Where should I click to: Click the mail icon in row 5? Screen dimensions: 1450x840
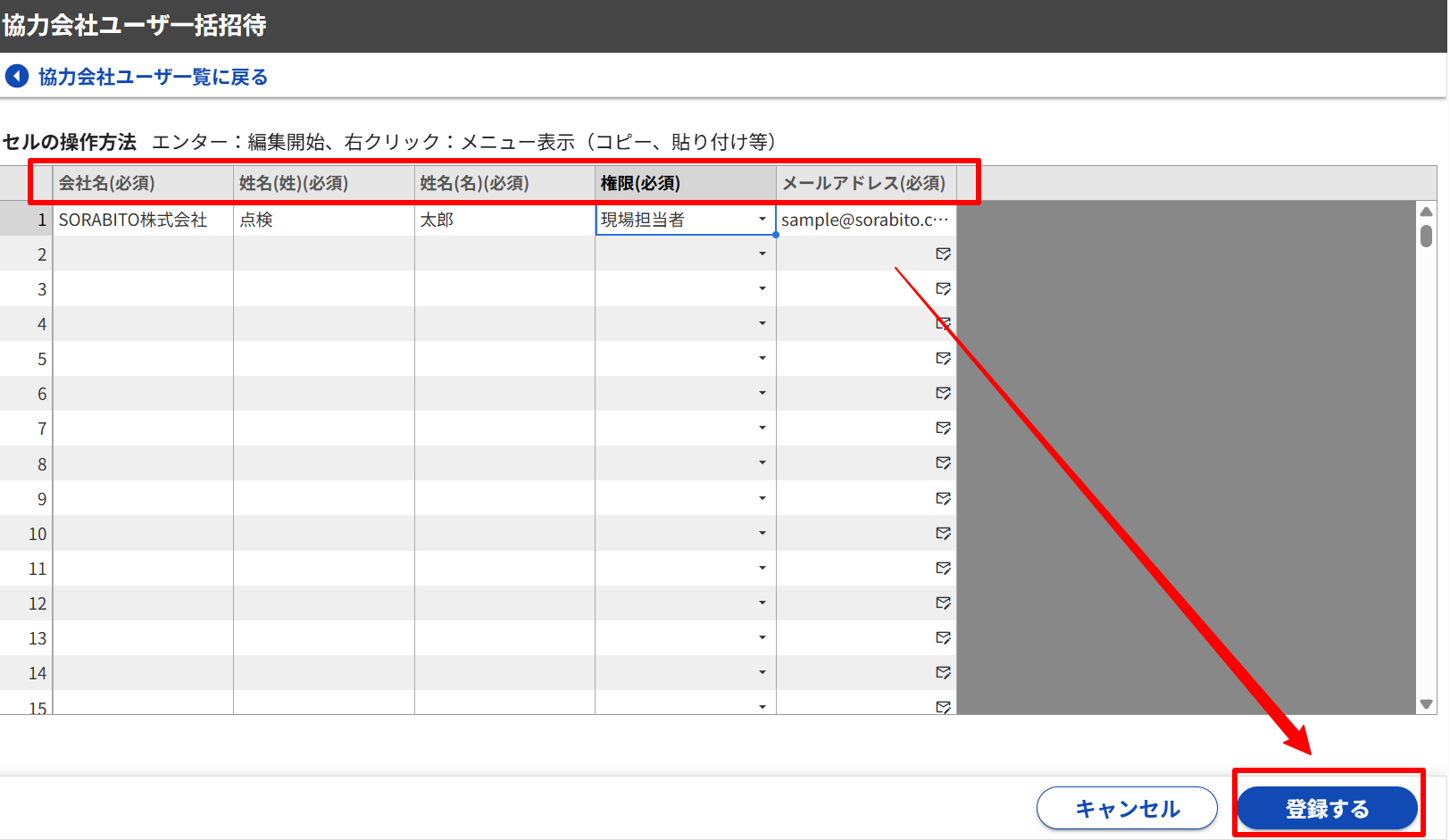pos(943,359)
